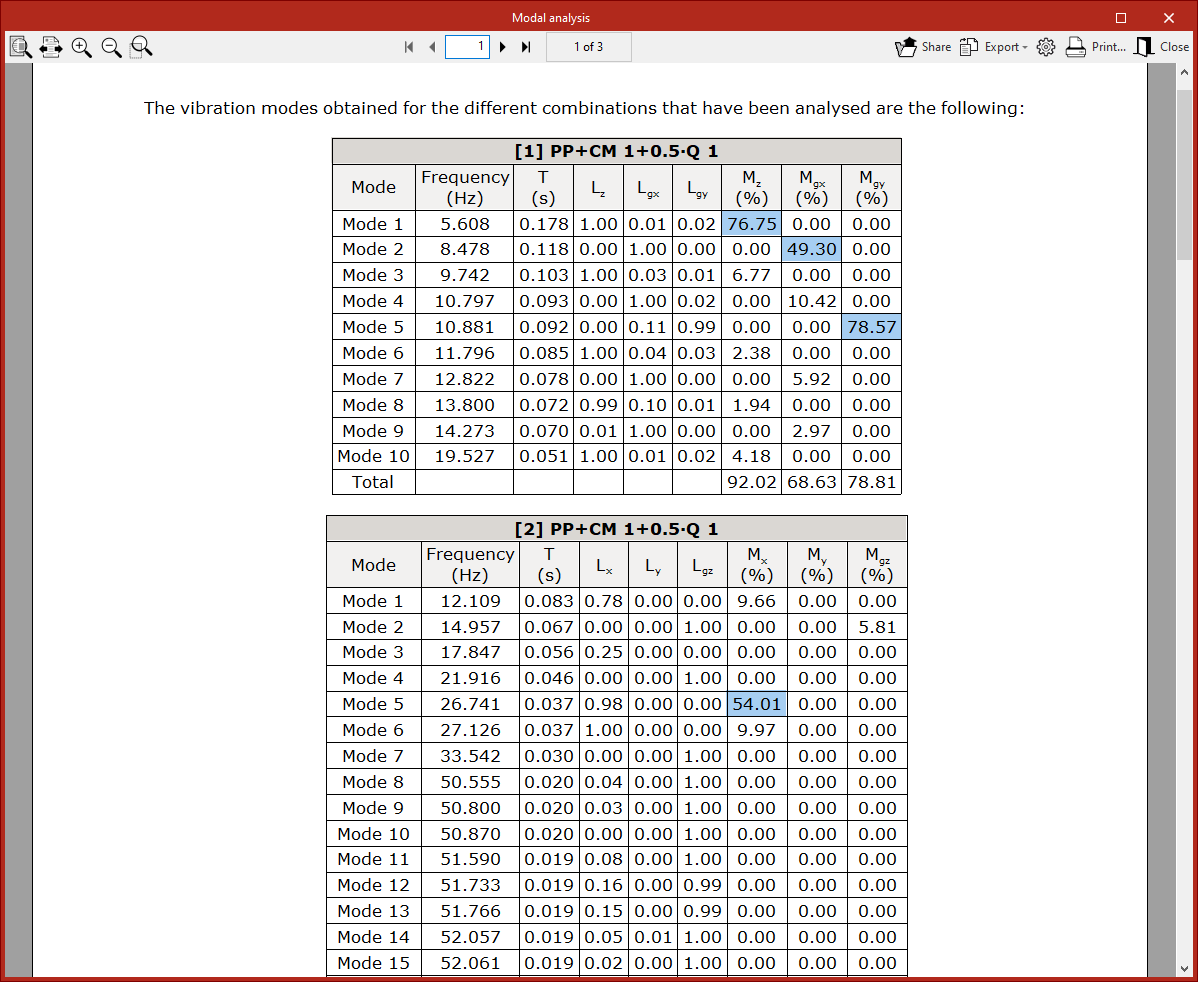
Task: Click the 'Total' row label
Action: point(373,482)
